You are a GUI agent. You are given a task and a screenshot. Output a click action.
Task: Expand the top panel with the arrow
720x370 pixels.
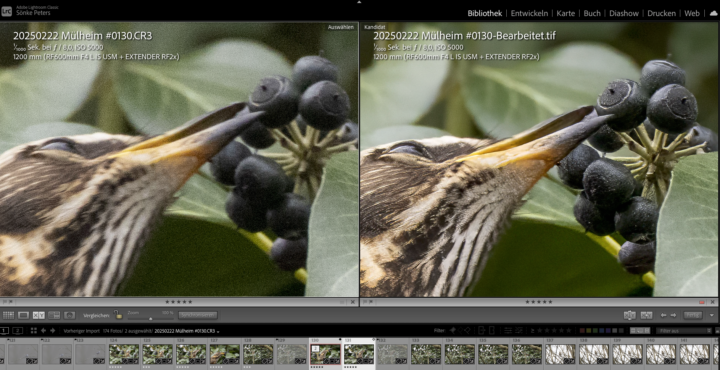360,2
